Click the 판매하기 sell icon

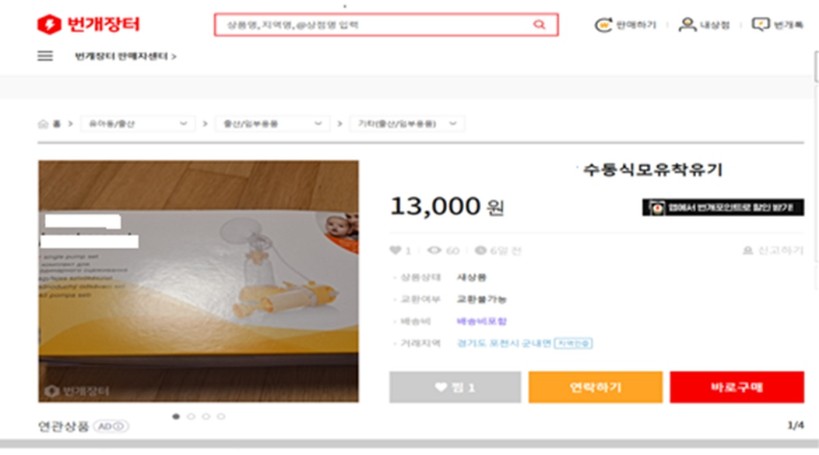(604, 25)
